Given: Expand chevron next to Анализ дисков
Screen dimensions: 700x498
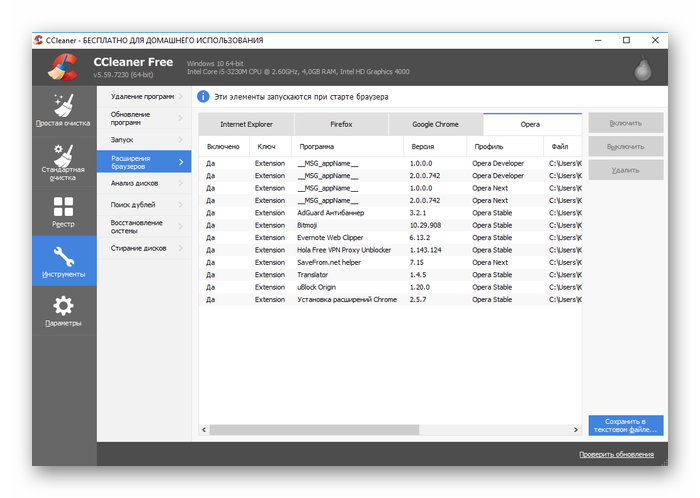Looking at the screenshot, I should pos(181,183).
